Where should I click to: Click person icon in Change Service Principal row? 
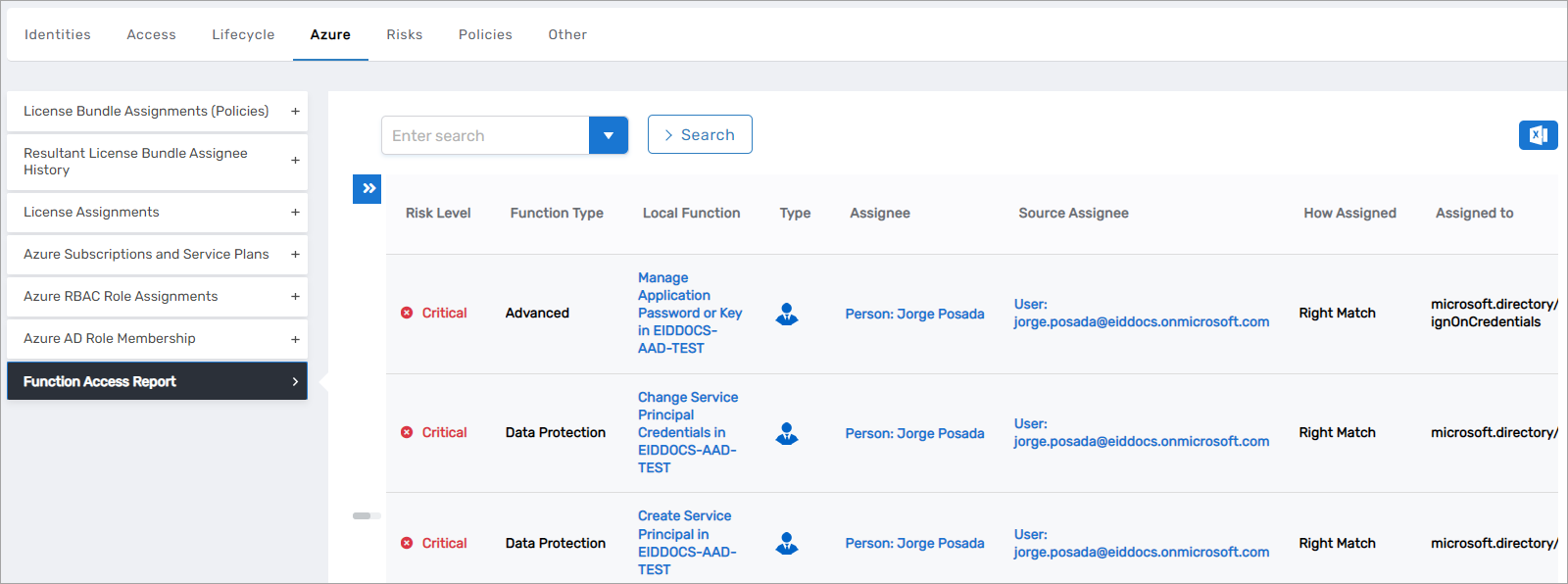pos(786,433)
